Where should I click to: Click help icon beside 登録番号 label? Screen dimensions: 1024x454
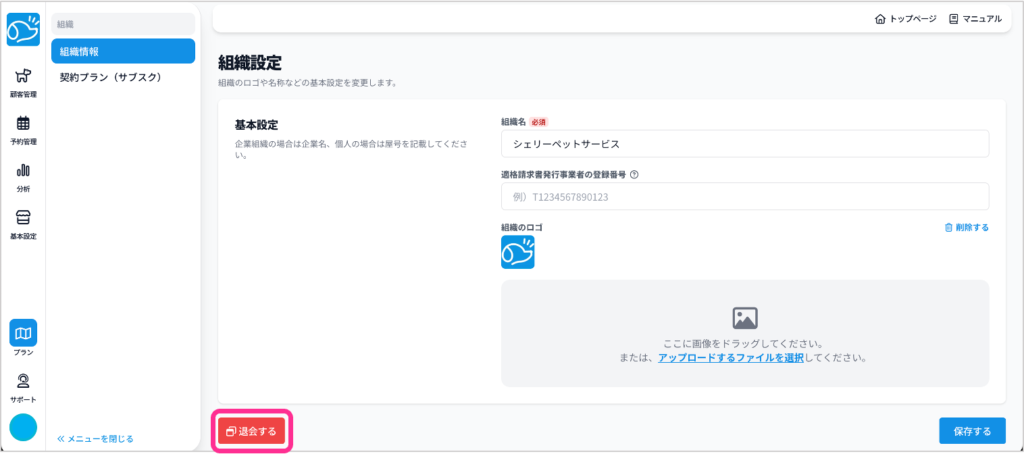coord(635,174)
